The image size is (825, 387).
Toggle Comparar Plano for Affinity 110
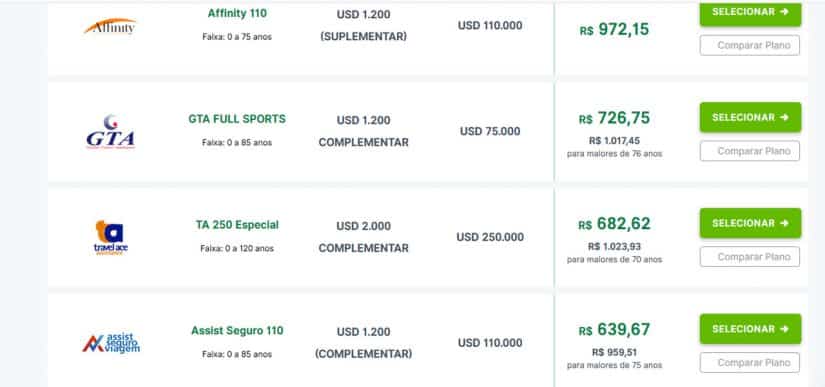pyautogui.click(x=750, y=45)
